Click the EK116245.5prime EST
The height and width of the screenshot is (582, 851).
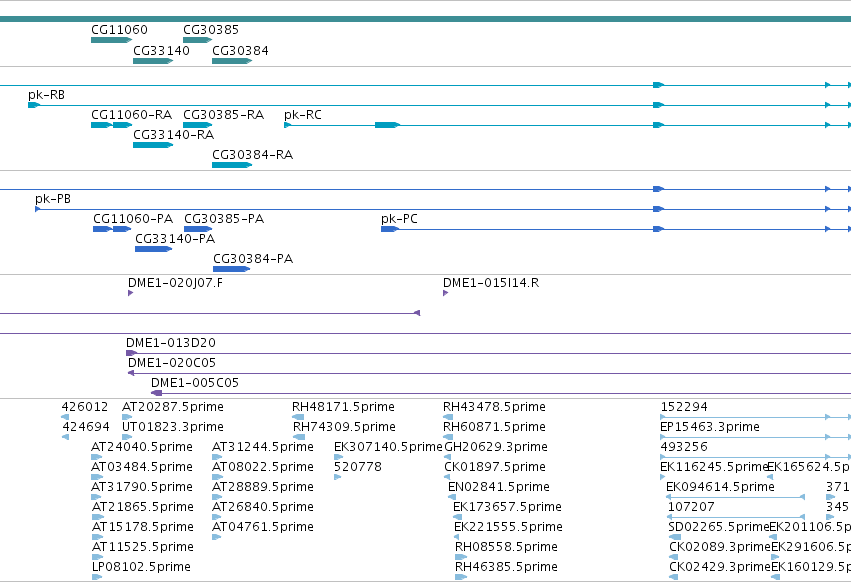point(714,467)
